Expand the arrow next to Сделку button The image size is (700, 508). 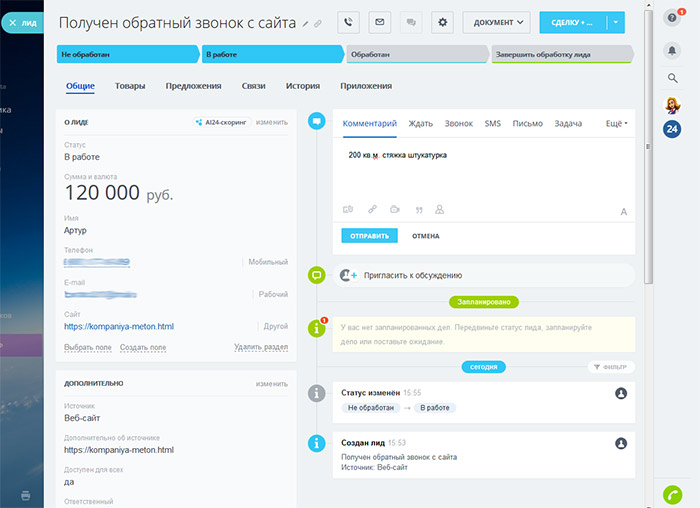[617, 21]
